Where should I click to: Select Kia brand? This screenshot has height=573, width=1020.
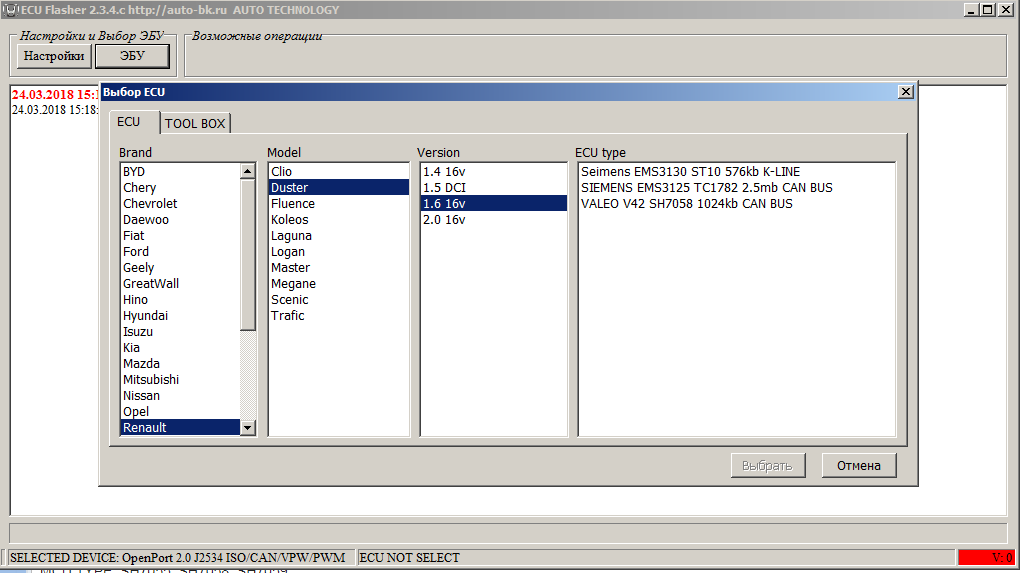(x=180, y=348)
